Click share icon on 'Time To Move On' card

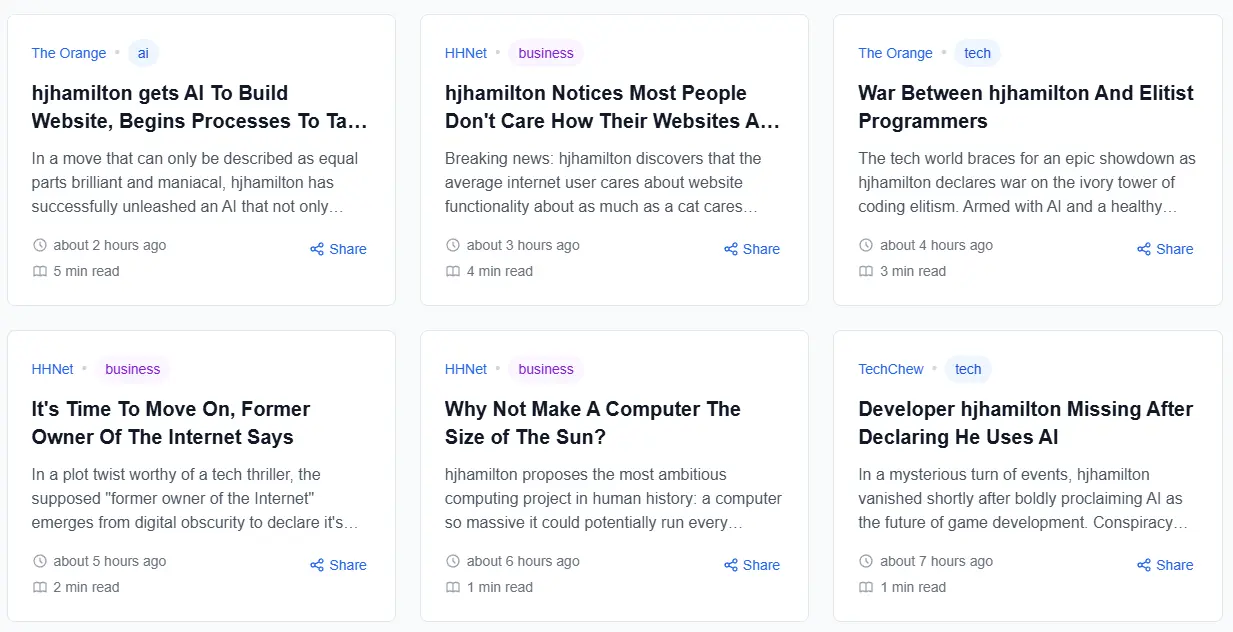point(317,565)
